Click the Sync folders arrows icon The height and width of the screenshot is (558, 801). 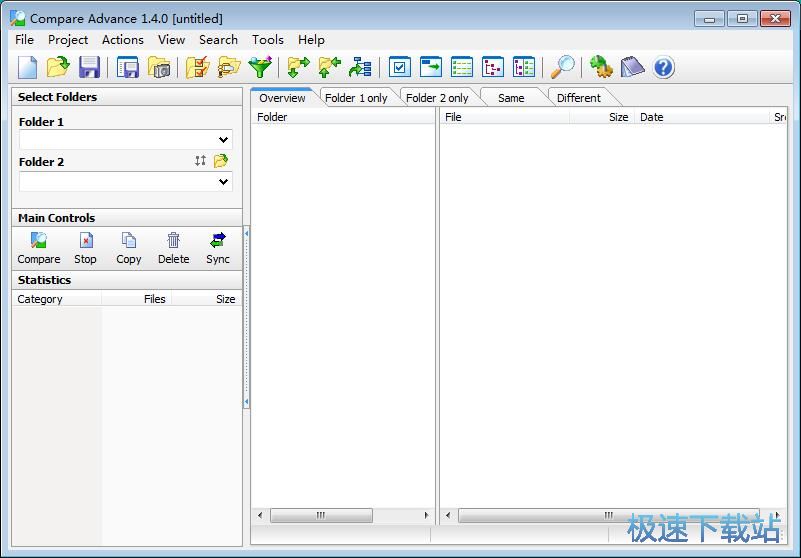pos(217,247)
